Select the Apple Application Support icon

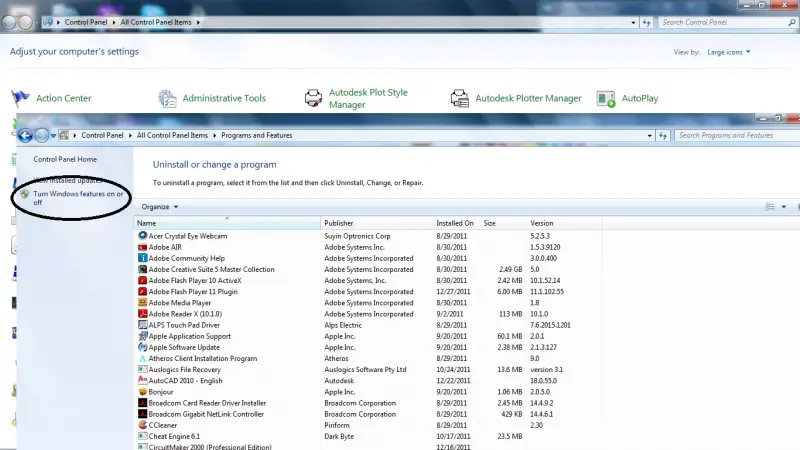(142, 336)
